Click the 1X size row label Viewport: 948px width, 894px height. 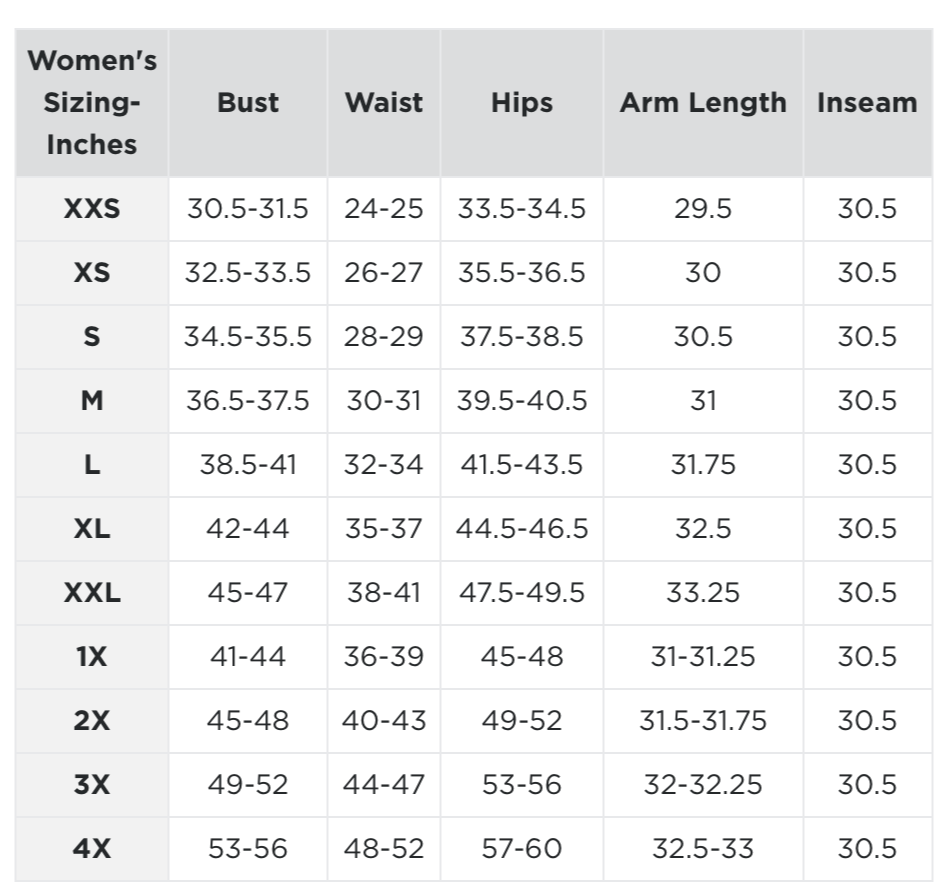[x=92, y=657]
